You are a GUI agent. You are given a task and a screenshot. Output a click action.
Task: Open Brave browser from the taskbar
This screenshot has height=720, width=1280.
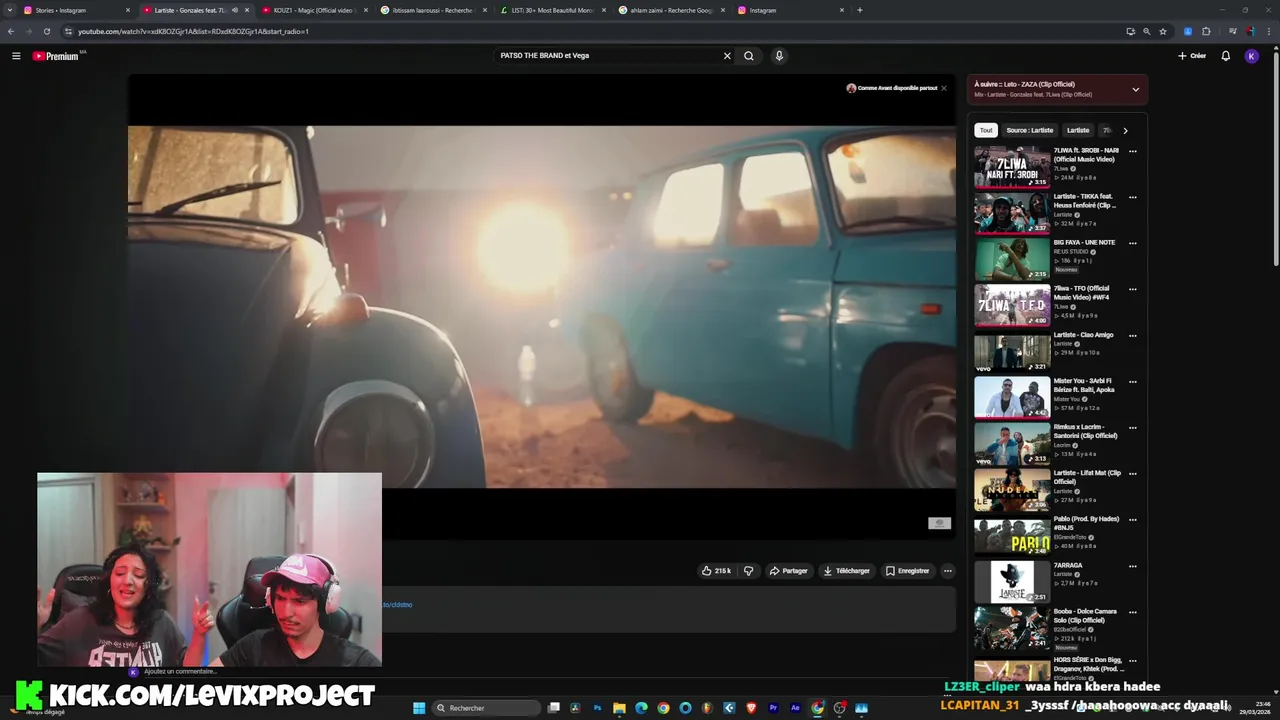click(x=751, y=708)
